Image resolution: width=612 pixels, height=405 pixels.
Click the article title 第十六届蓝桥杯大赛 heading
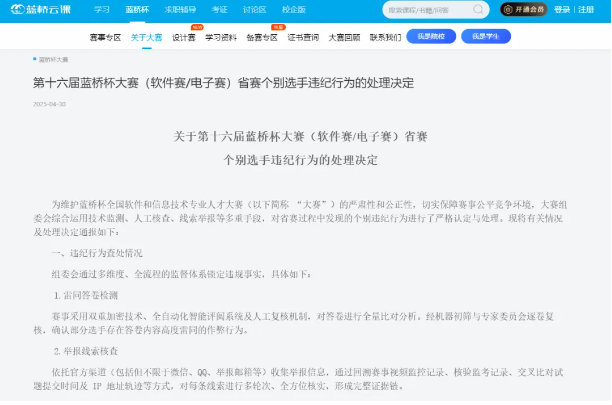tap(223, 83)
